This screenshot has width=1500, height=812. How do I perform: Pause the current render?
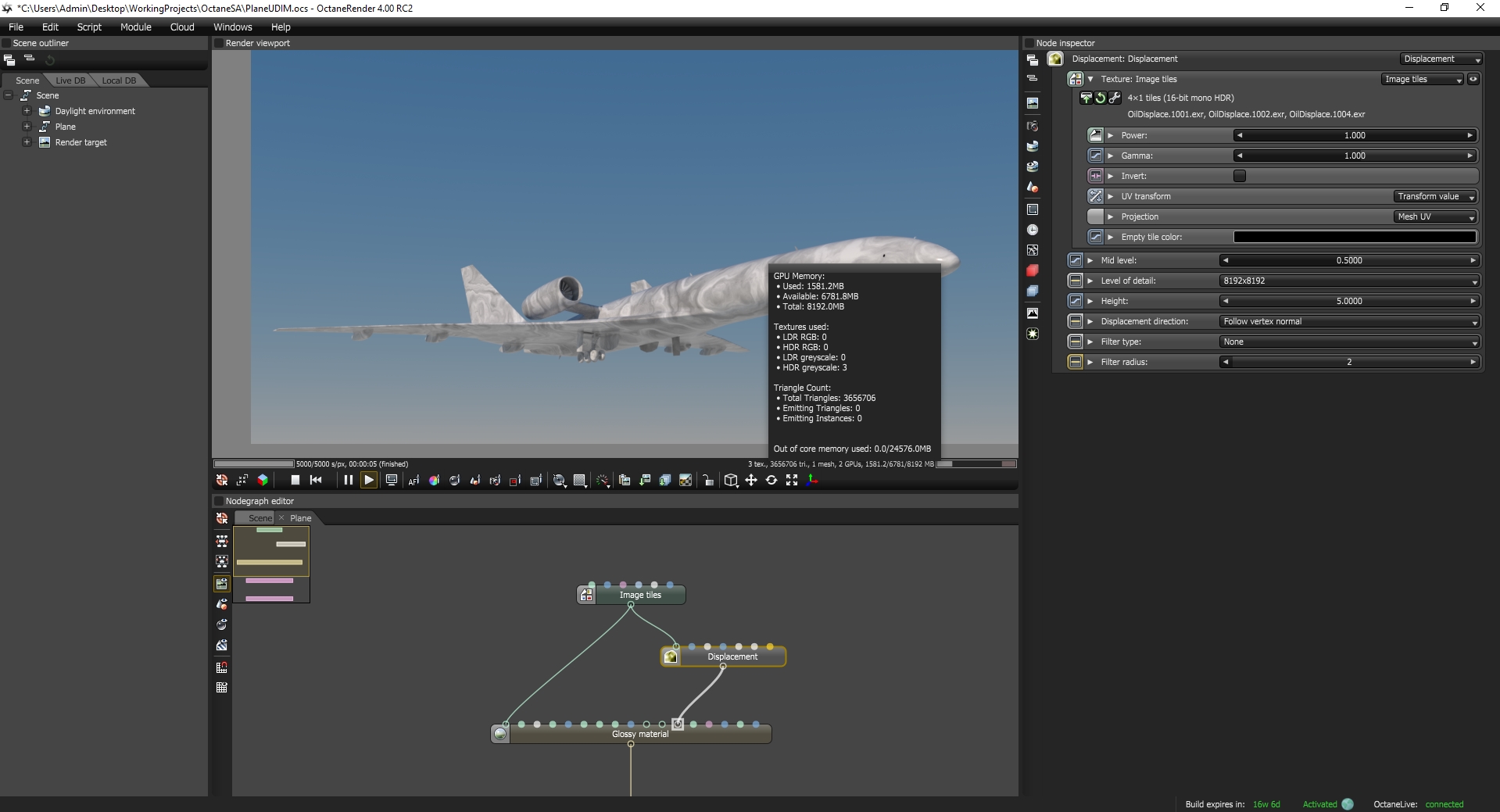coord(349,480)
